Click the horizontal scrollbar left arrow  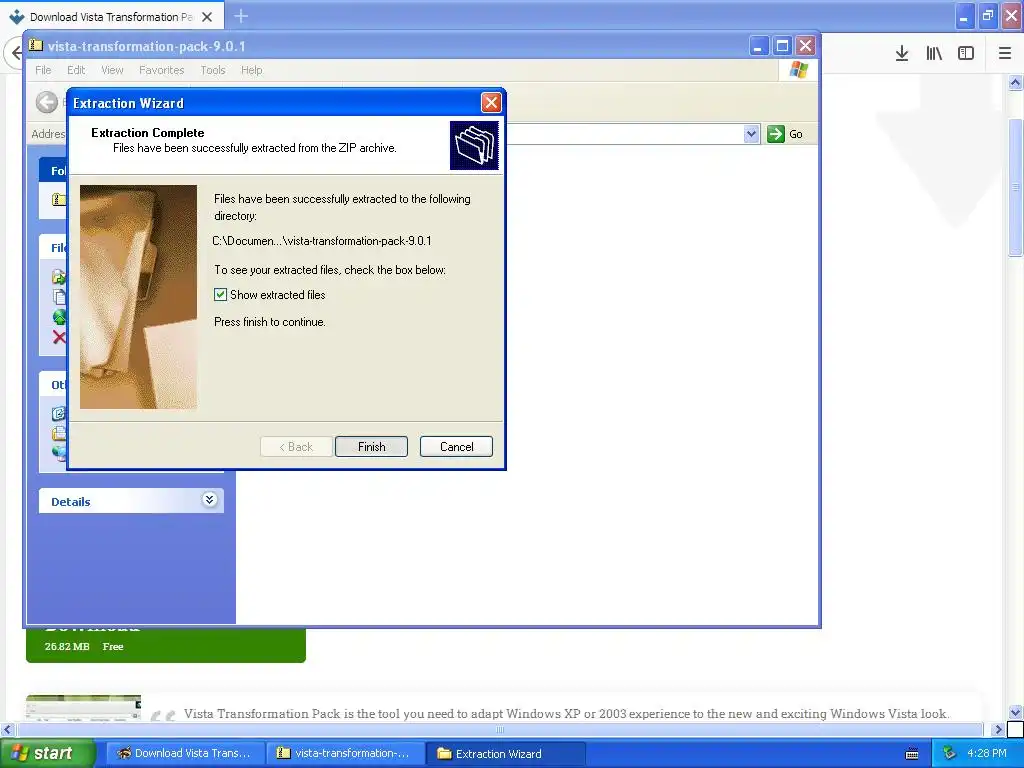(7, 729)
